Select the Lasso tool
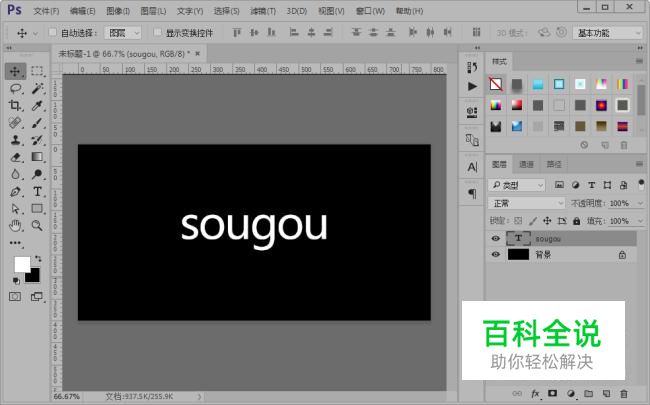 [15, 88]
